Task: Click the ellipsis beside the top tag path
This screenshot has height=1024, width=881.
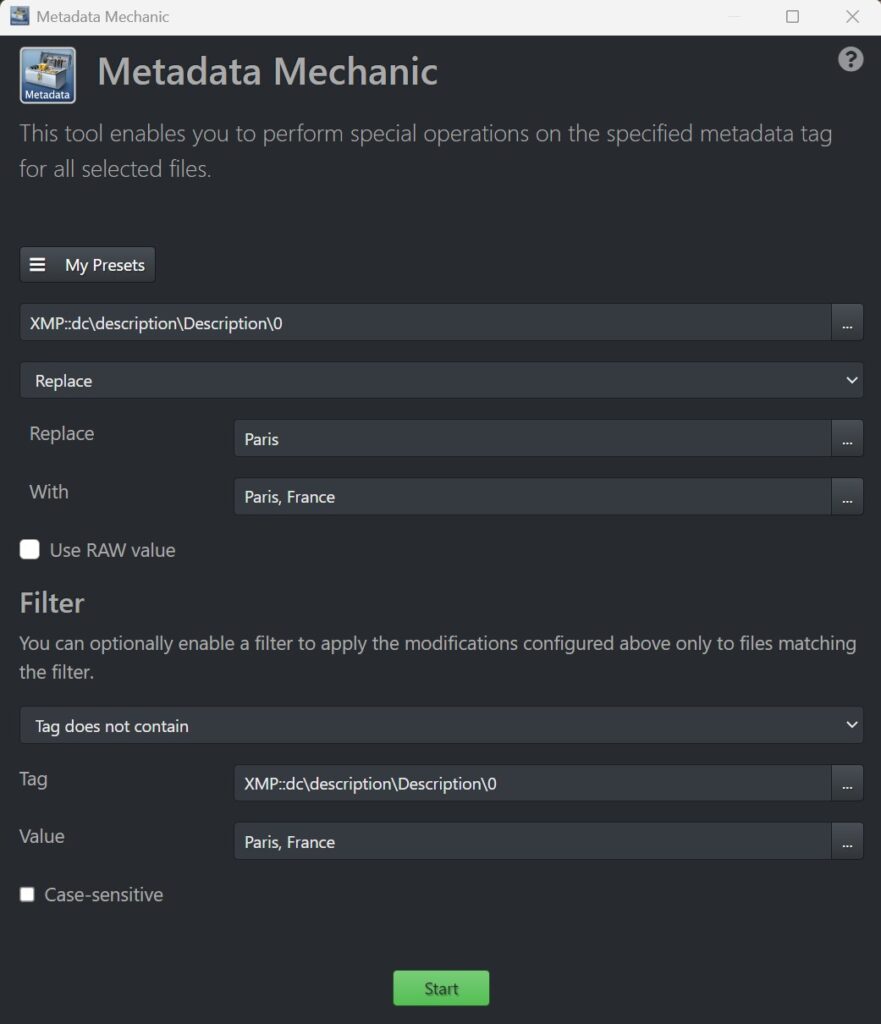Action: [x=847, y=322]
